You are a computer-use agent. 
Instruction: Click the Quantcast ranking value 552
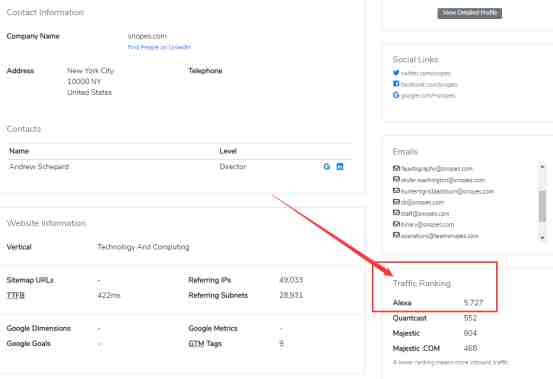(x=470, y=318)
